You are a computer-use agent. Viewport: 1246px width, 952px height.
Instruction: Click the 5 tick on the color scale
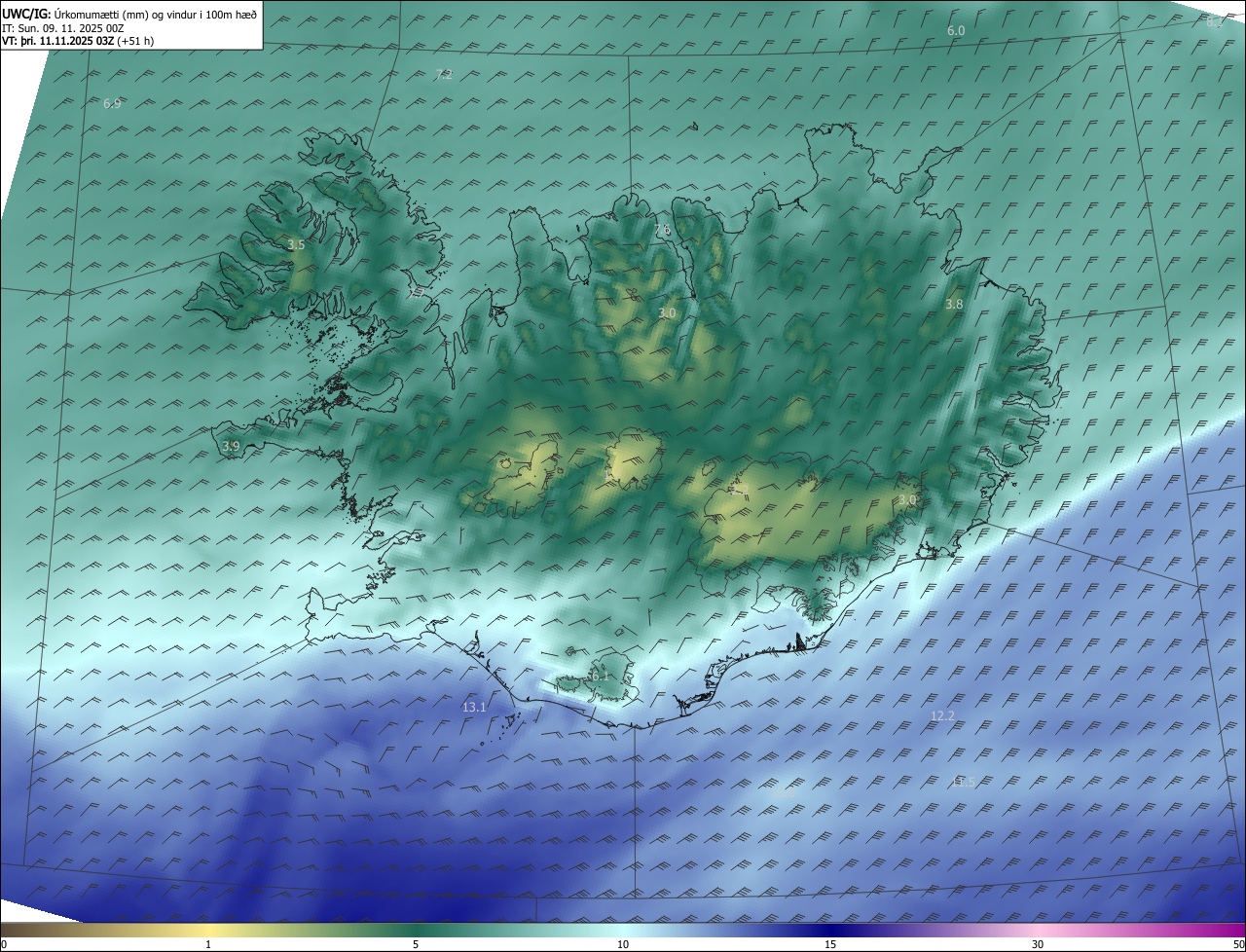coord(416,944)
